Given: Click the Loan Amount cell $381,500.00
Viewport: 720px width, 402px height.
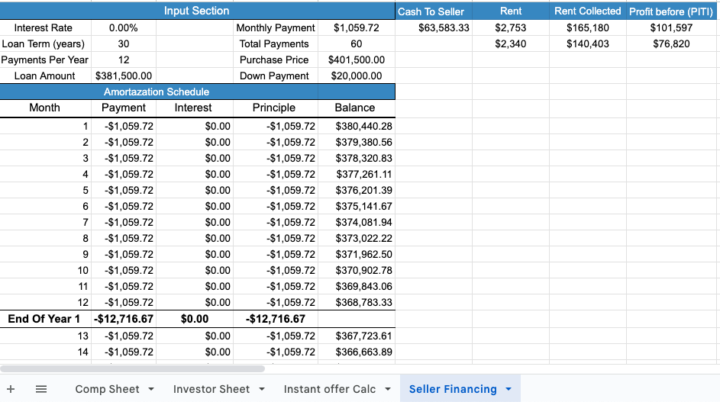Looking at the screenshot, I should (x=124, y=76).
